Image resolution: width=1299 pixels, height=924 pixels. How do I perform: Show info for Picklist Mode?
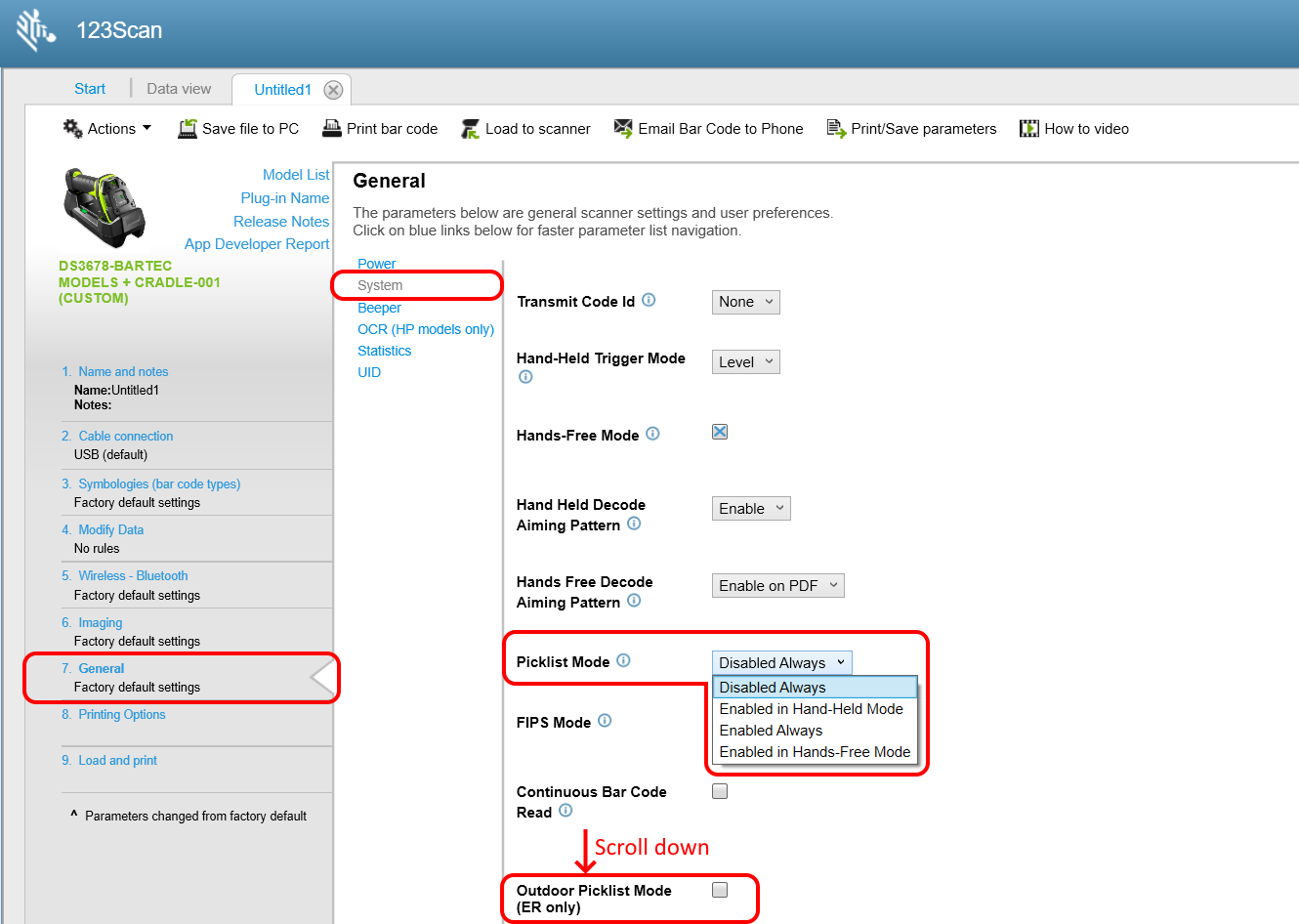coord(623,660)
